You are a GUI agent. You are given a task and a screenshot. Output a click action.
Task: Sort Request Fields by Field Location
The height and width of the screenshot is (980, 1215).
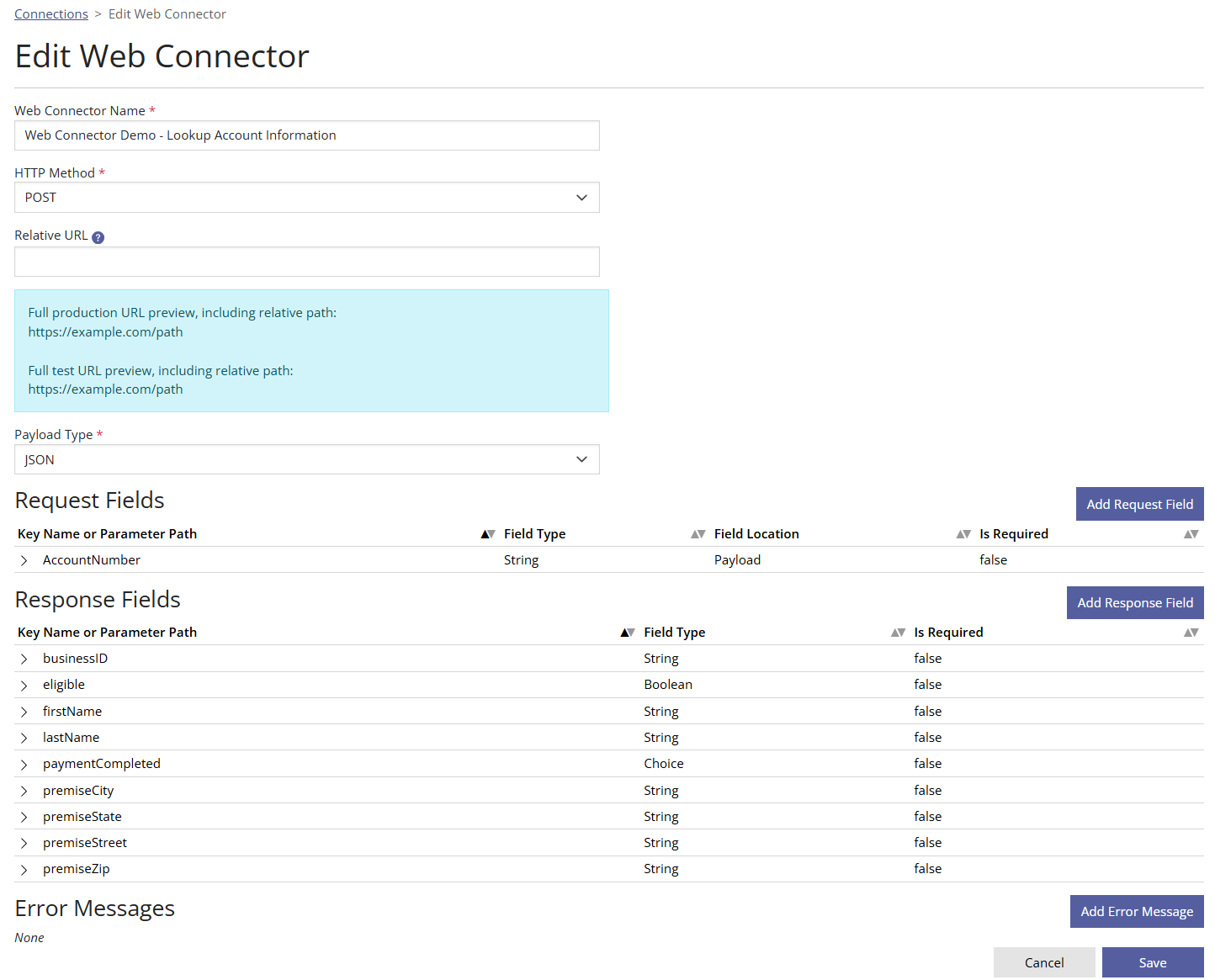coord(964,533)
